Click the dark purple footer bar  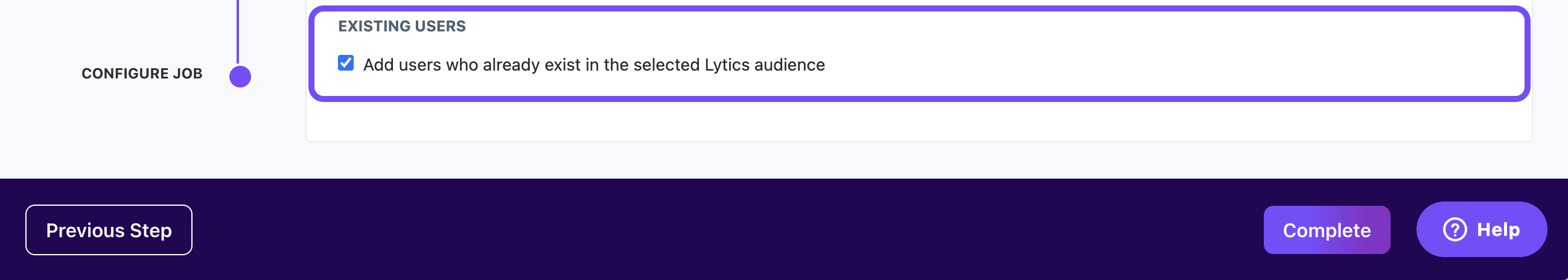click(730, 230)
